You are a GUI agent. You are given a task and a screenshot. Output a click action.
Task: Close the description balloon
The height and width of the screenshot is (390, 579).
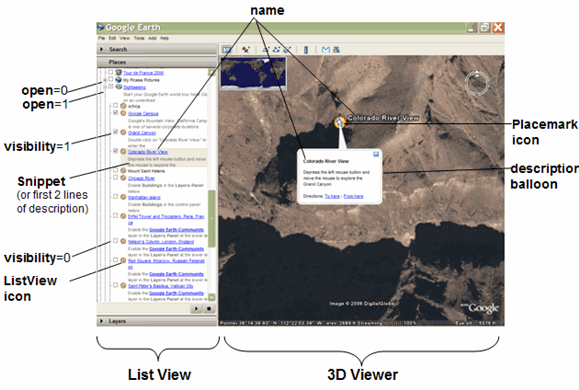[376, 154]
